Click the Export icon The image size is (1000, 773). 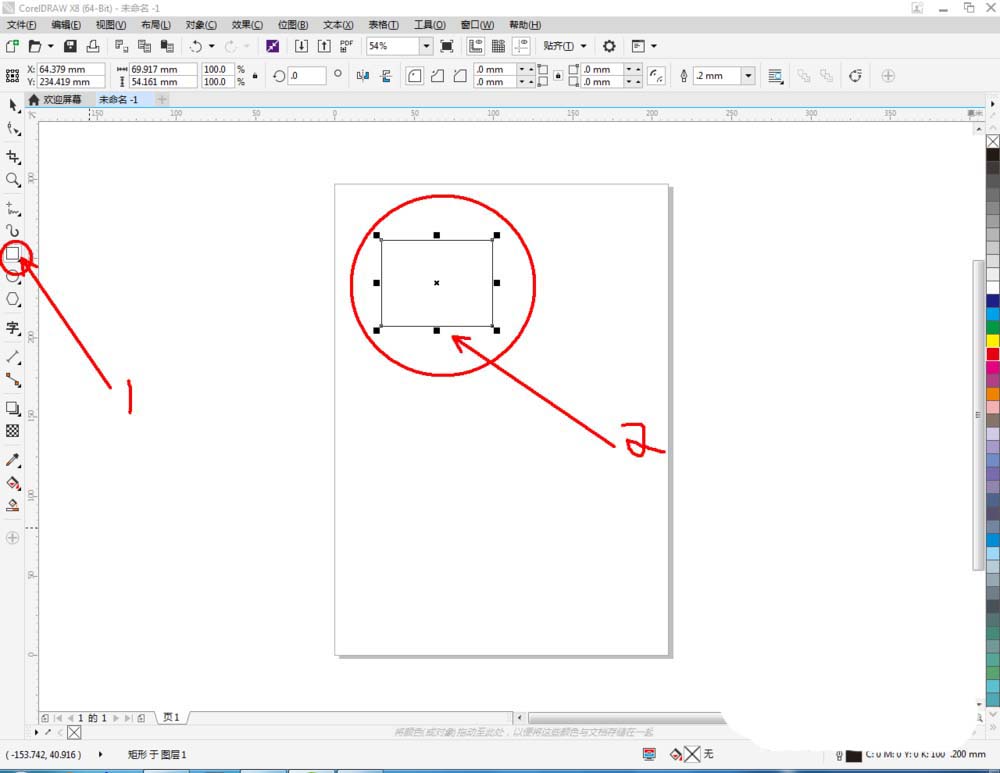pos(324,46)
